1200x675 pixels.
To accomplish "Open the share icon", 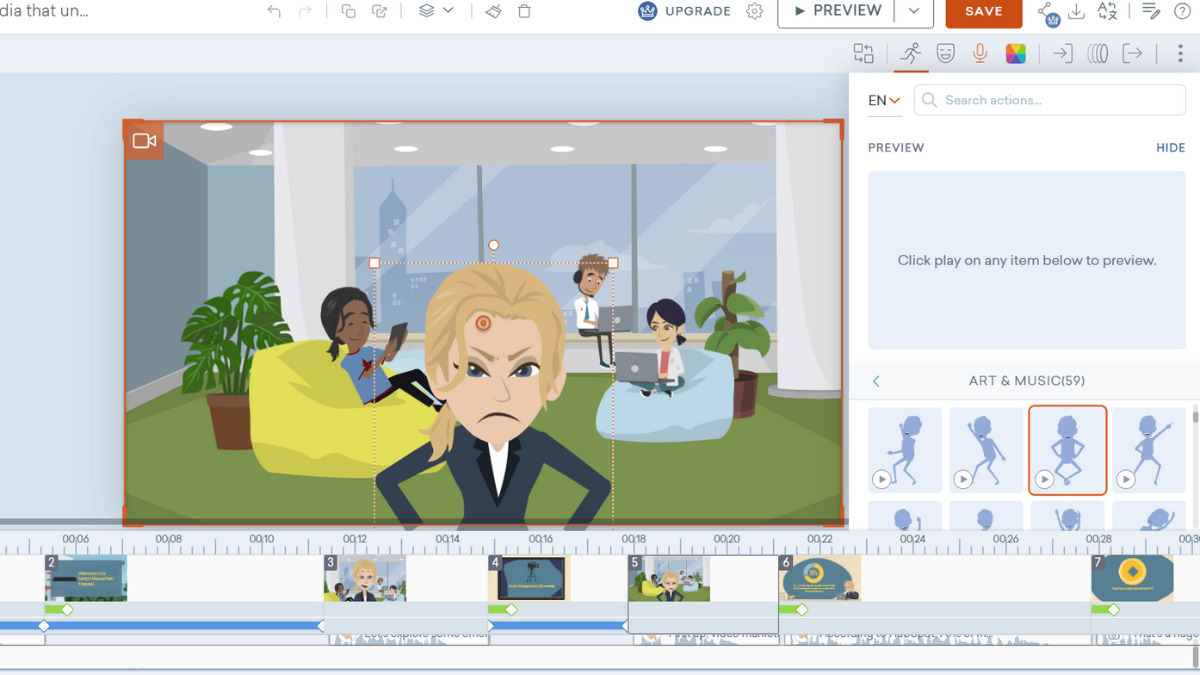I will click(1046, 12).
